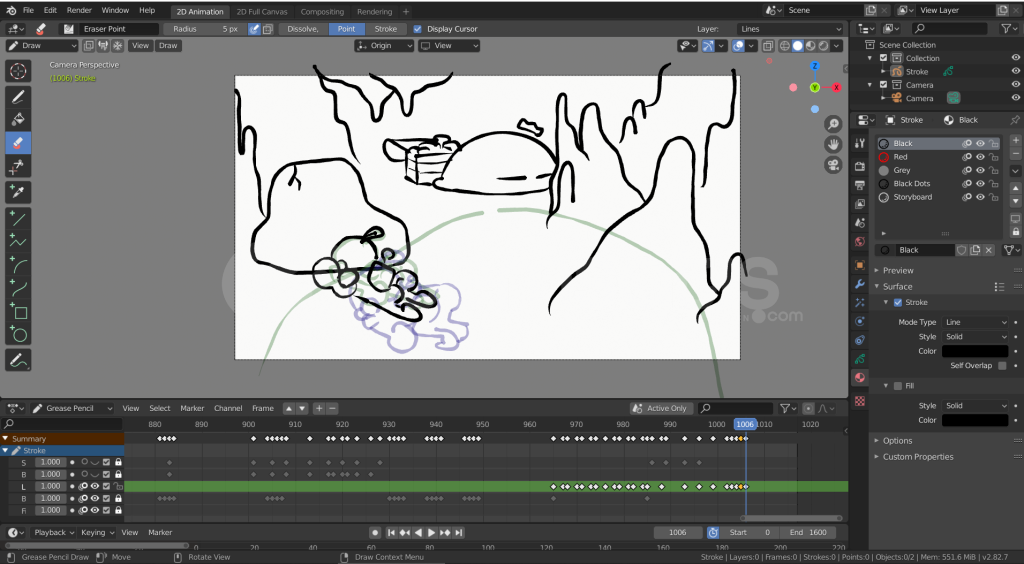Open the Render menu
This screenshot has width=1024, height=564.
pos(79,10)
